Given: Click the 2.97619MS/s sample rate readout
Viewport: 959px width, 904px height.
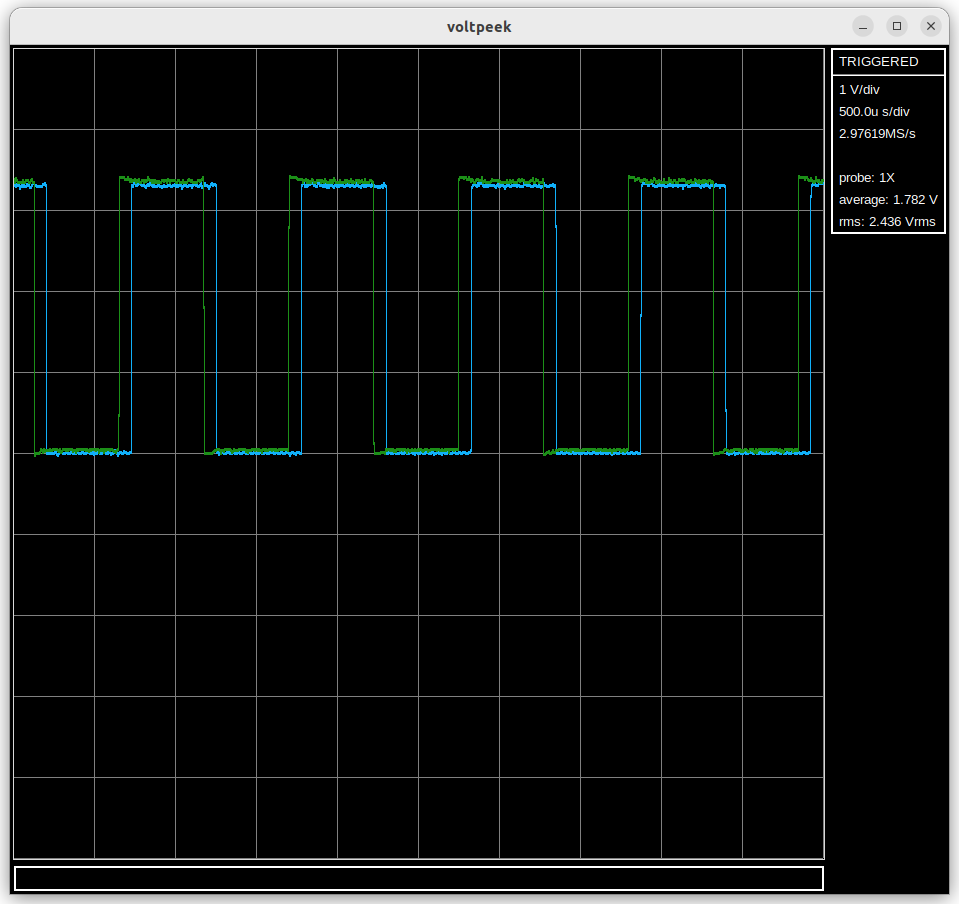Looking at the screenshot, I should tap(877, 134).
